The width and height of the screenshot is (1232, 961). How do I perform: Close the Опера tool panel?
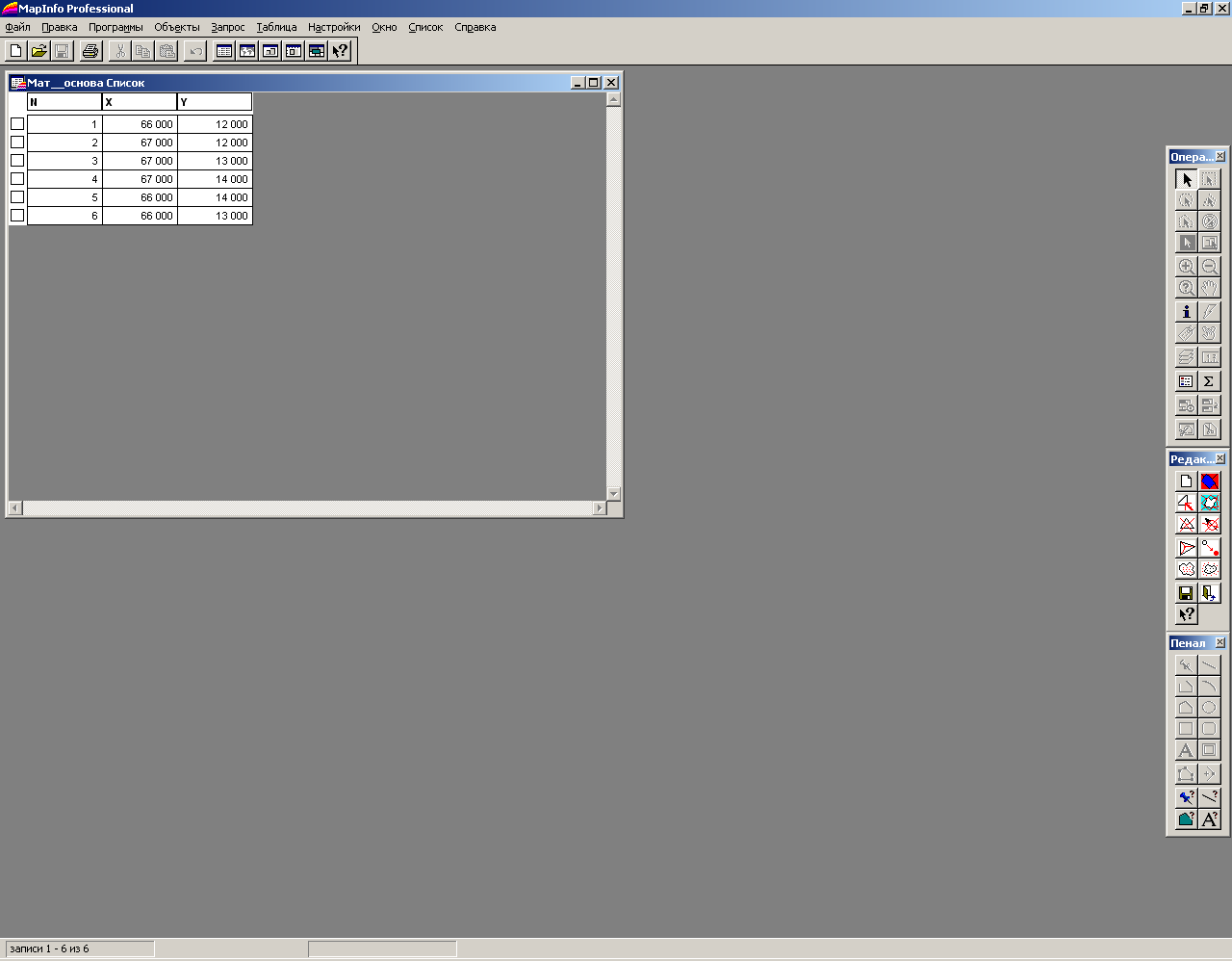point(1220,156)
